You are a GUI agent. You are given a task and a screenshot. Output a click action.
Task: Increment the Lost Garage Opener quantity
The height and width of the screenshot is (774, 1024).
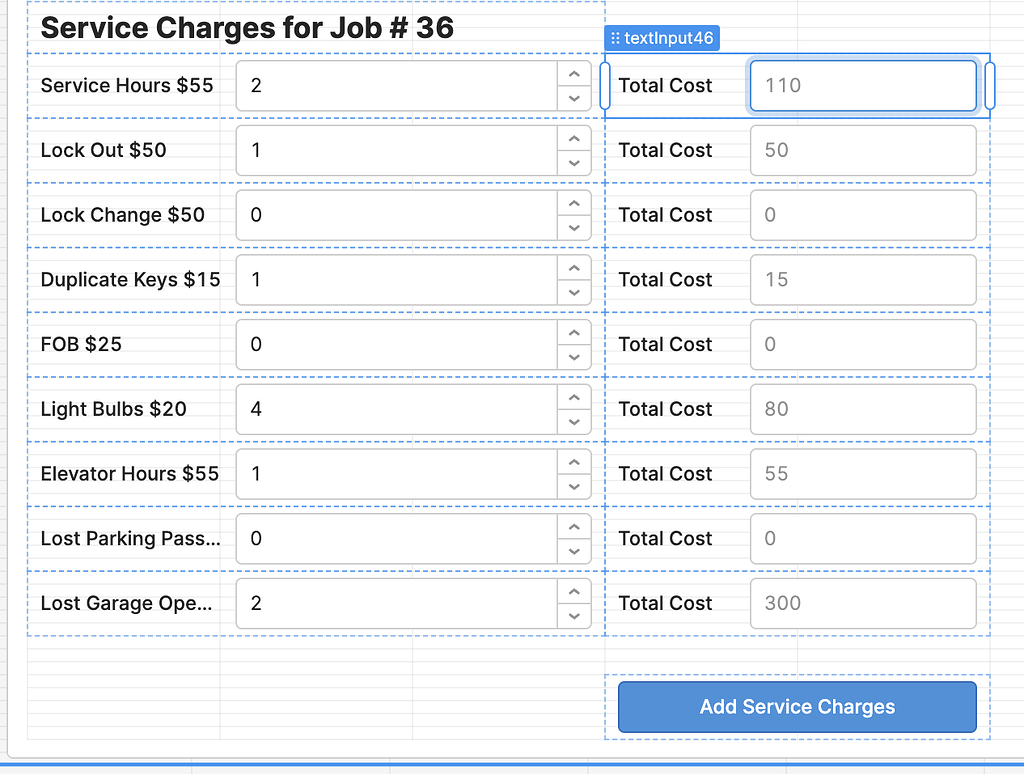pyautogui.click(x=573, y=590)
